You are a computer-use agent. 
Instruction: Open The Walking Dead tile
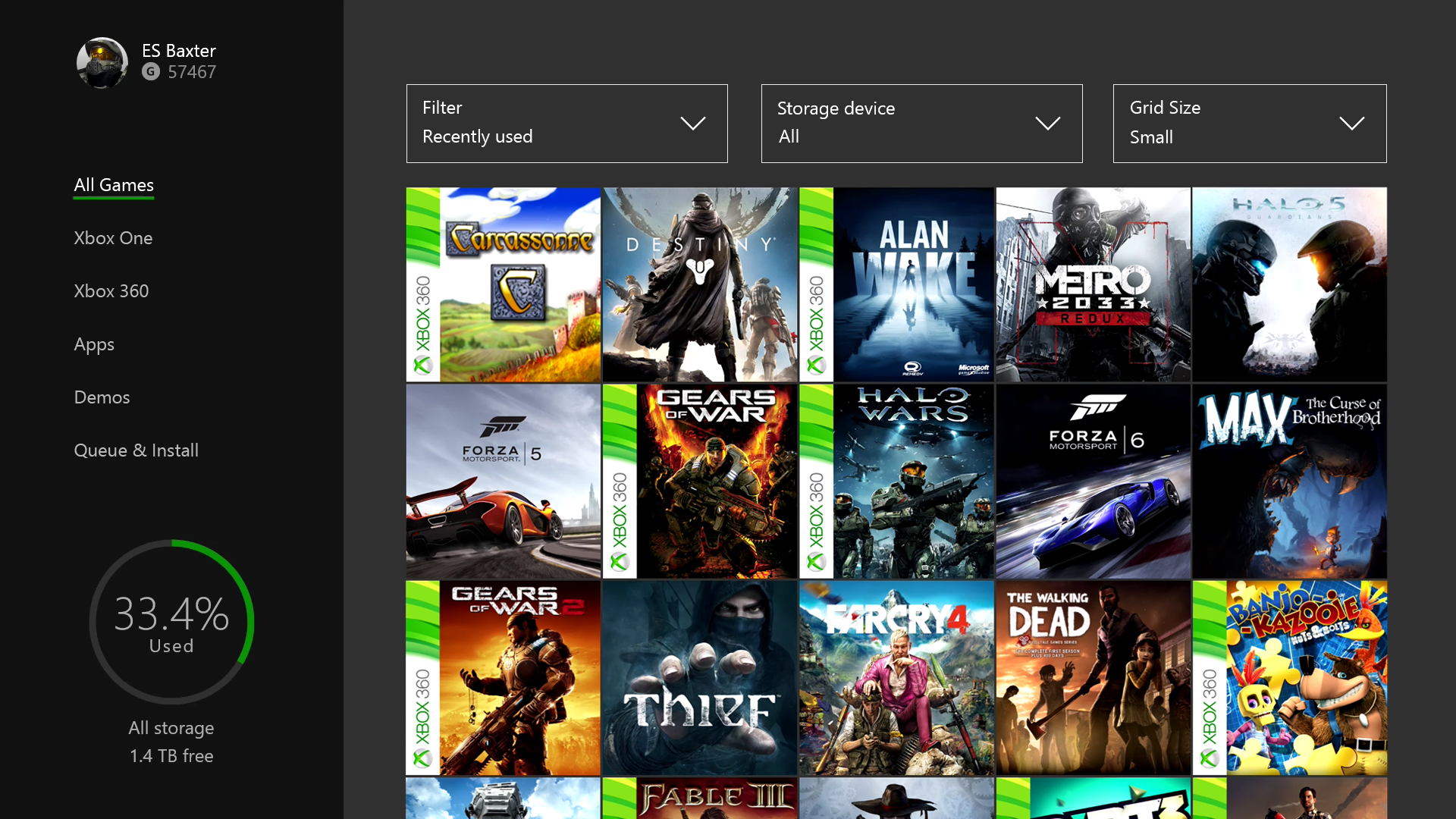[1093, 678]
